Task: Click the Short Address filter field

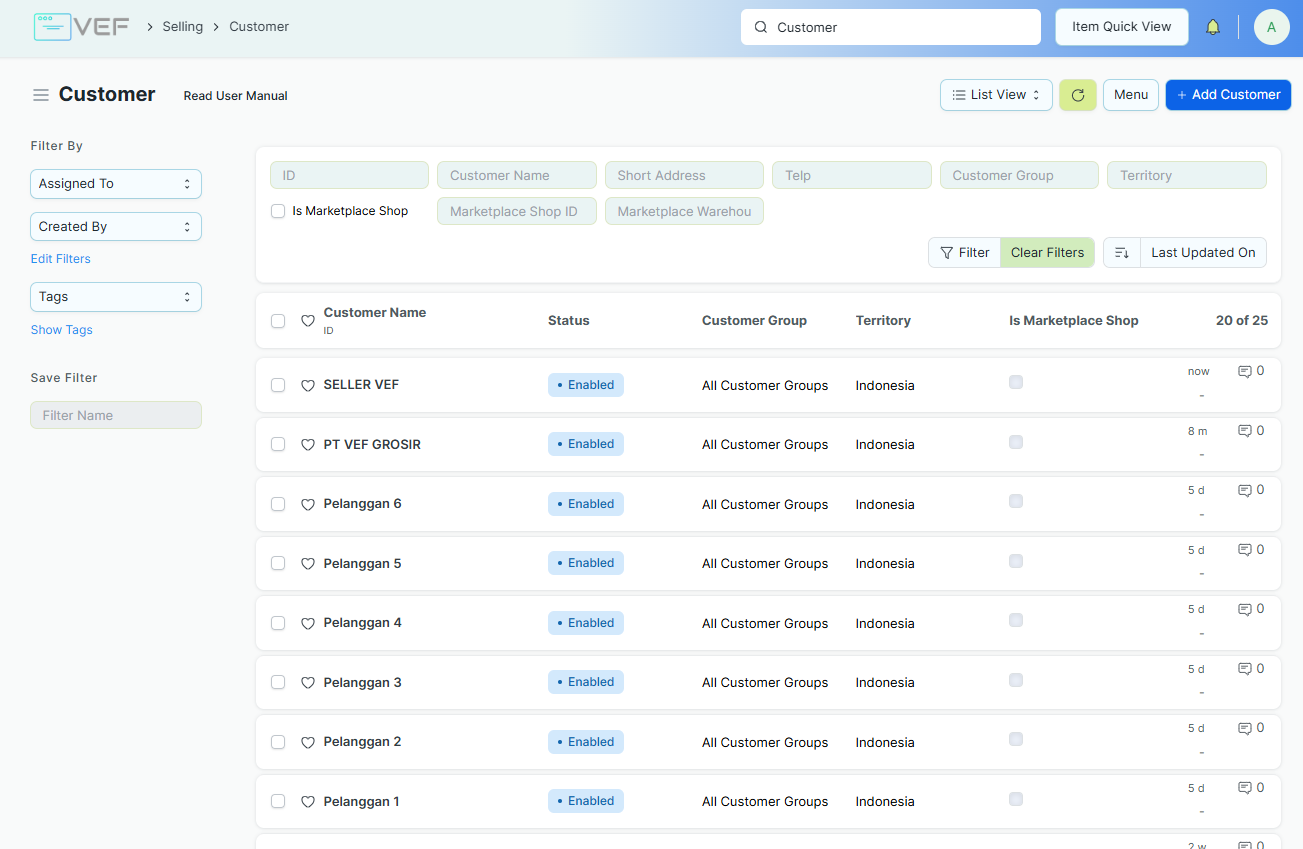Action: (684, 175)
